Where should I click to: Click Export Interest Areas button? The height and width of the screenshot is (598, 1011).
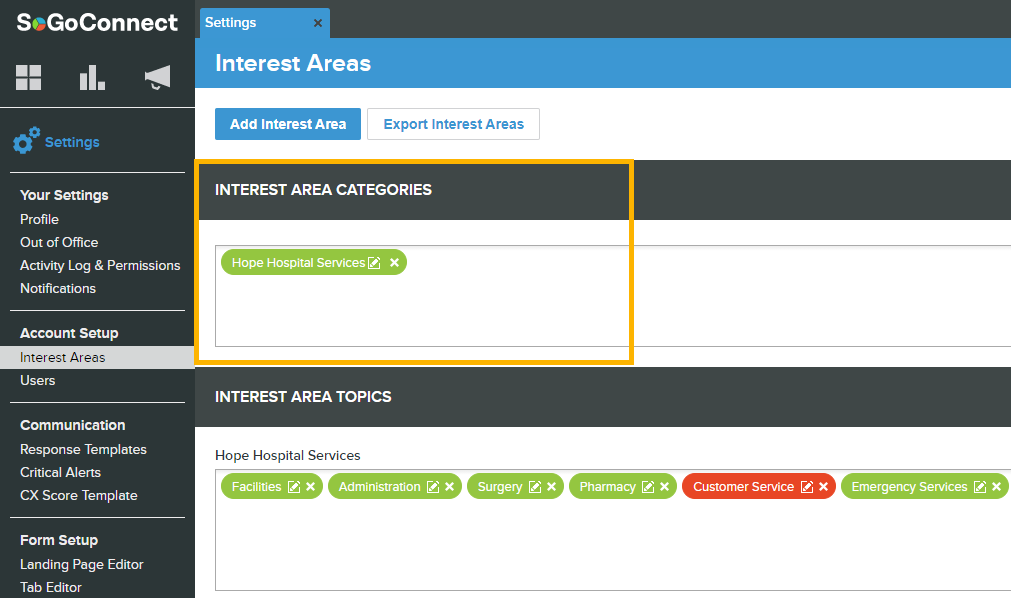click(453, 124)
